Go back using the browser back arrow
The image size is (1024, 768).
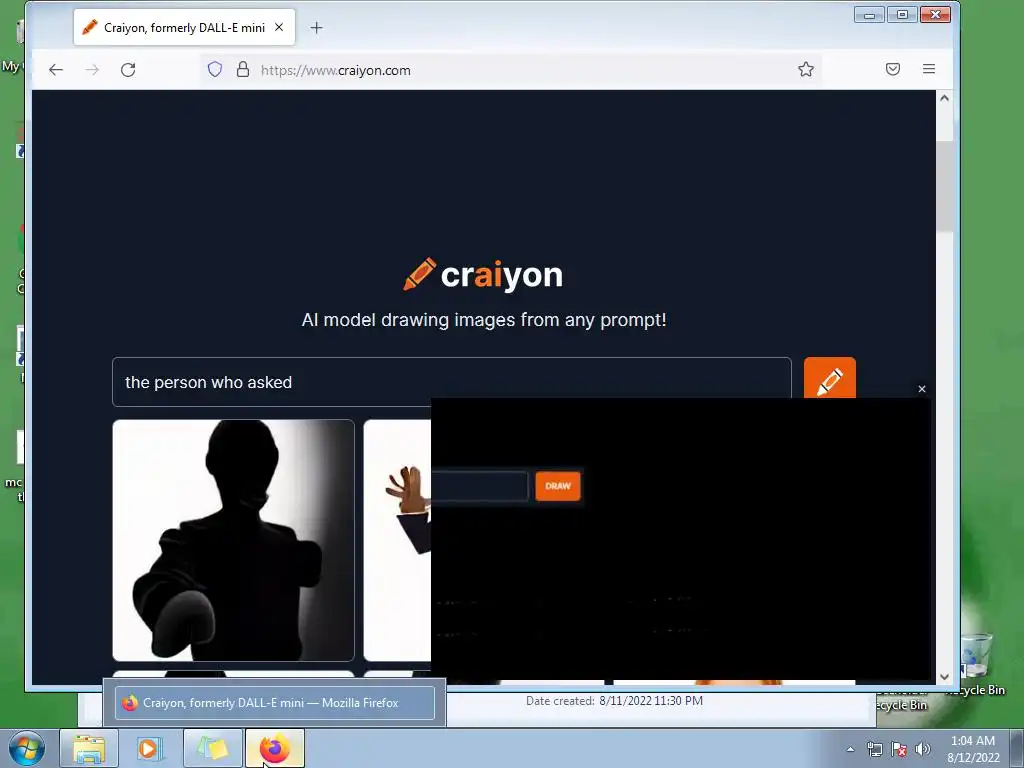(x=56, y=70)
